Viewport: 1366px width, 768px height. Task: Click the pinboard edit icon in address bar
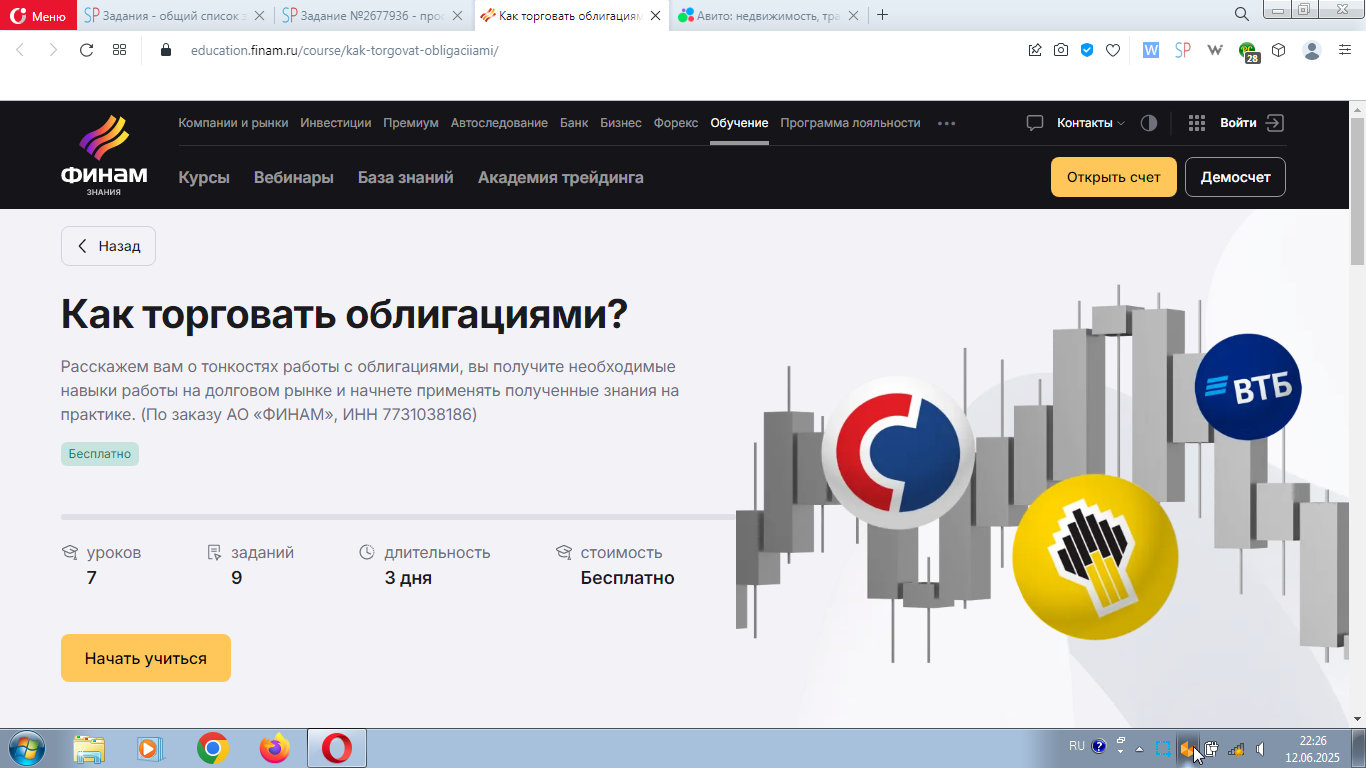1035,50
